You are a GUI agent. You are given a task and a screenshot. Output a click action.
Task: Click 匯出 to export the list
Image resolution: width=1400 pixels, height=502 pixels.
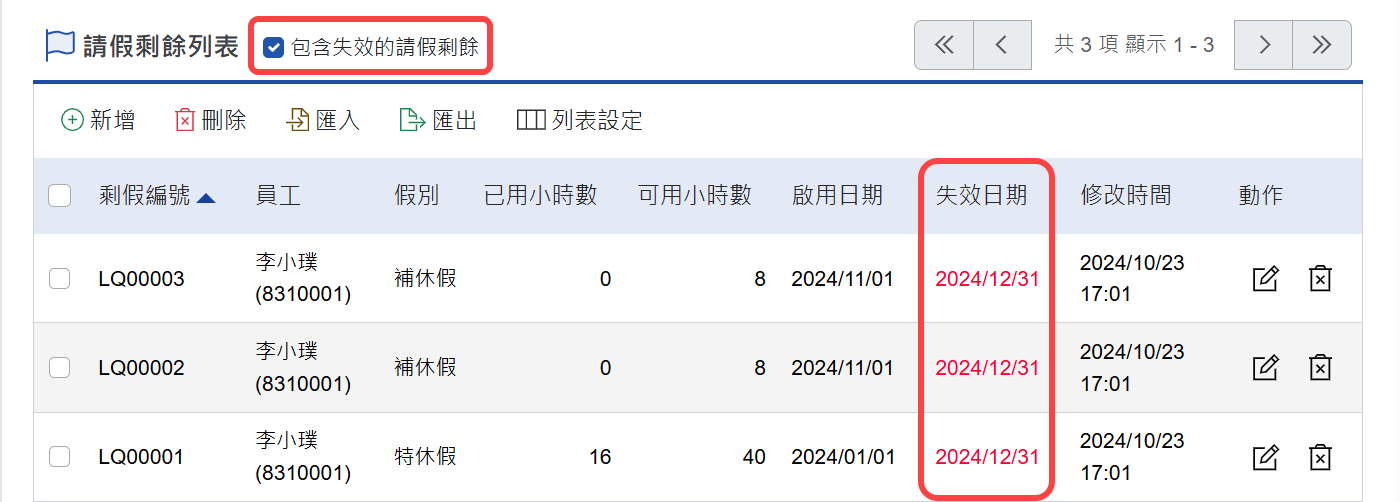click(x=438, y=121)
